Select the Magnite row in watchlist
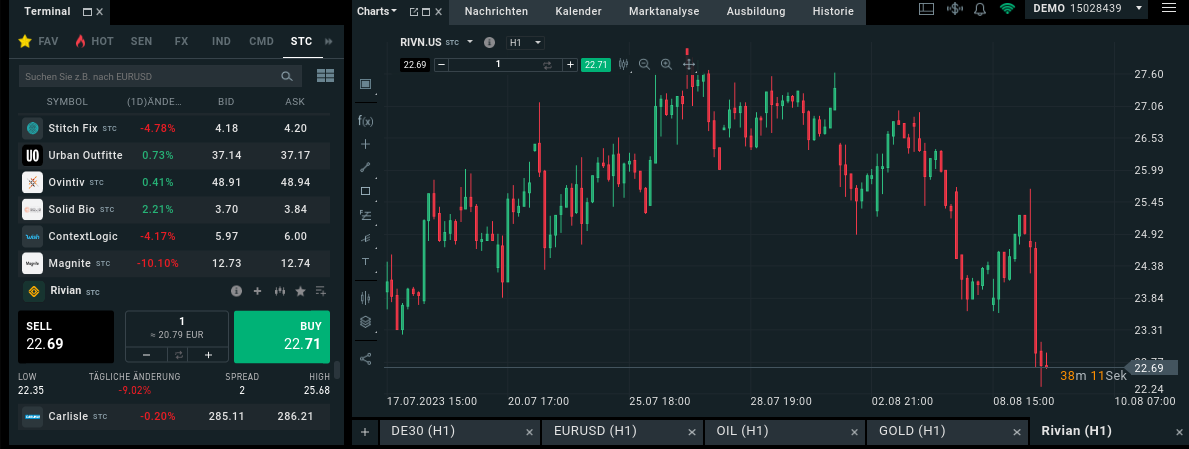 (x=174, y=263)
